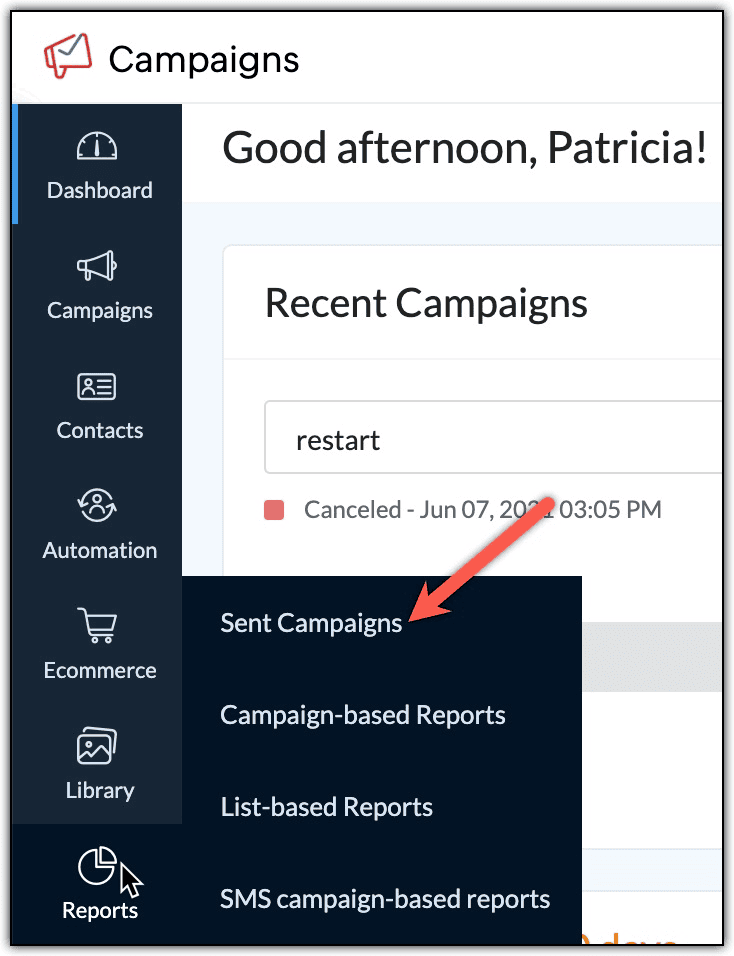Open the Contacts card icon
This screenshot has width=734, height=956.
point(97,387)
